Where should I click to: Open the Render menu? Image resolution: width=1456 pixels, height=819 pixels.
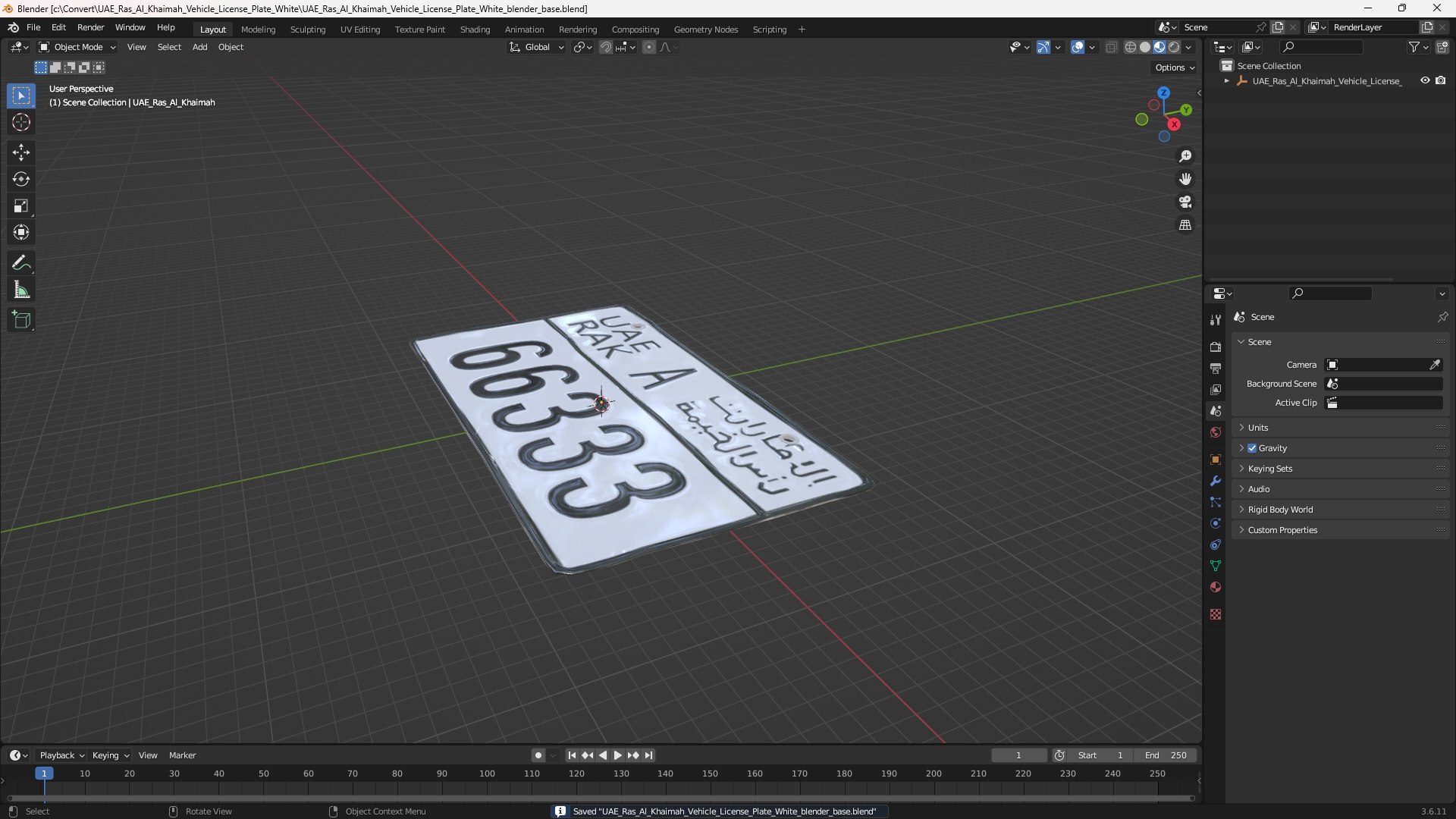coord(90,27)
